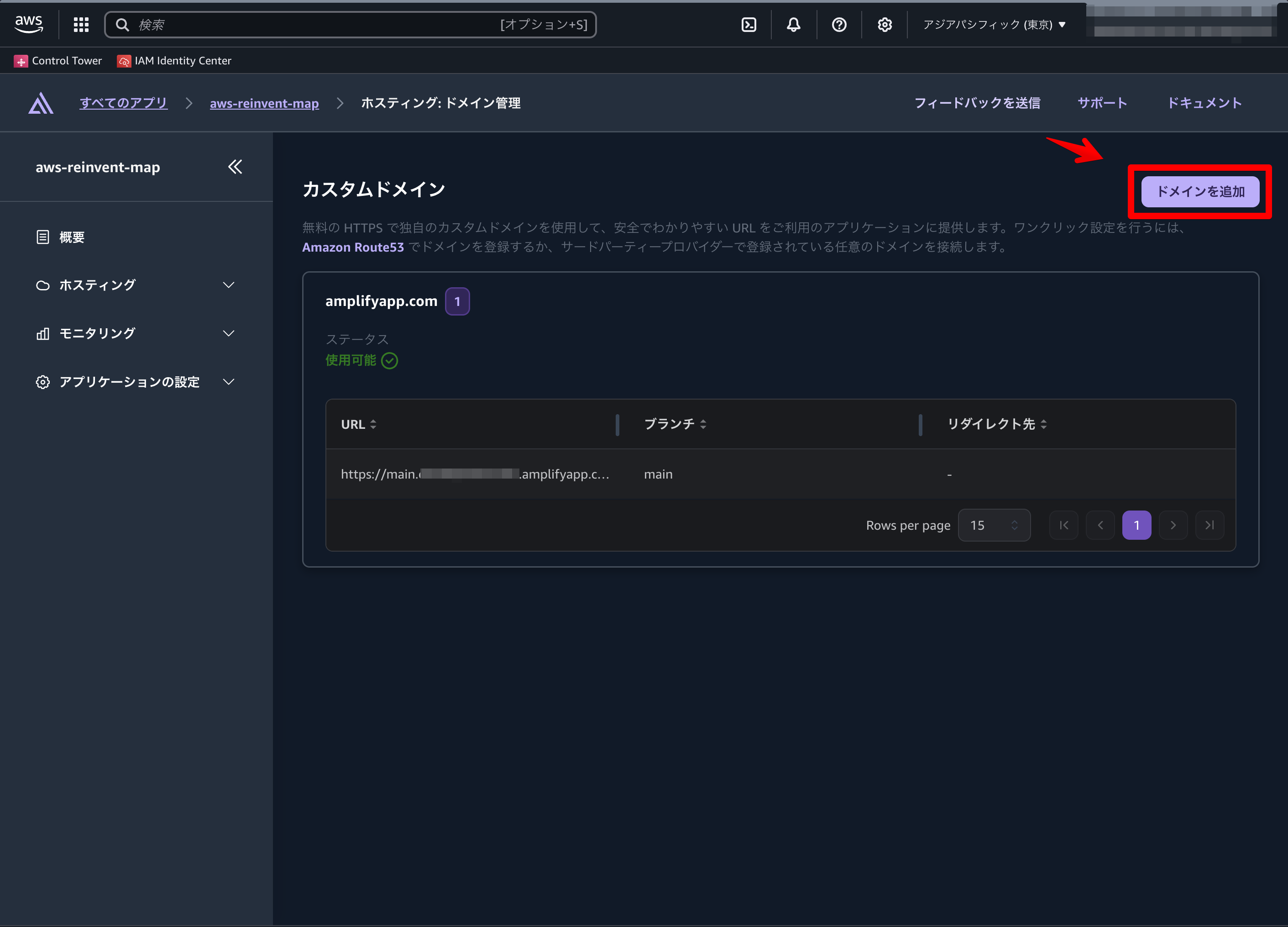Open the Amazon Route53 link
This screenshot has height=927, width=1288.
[x=353, y=247]
